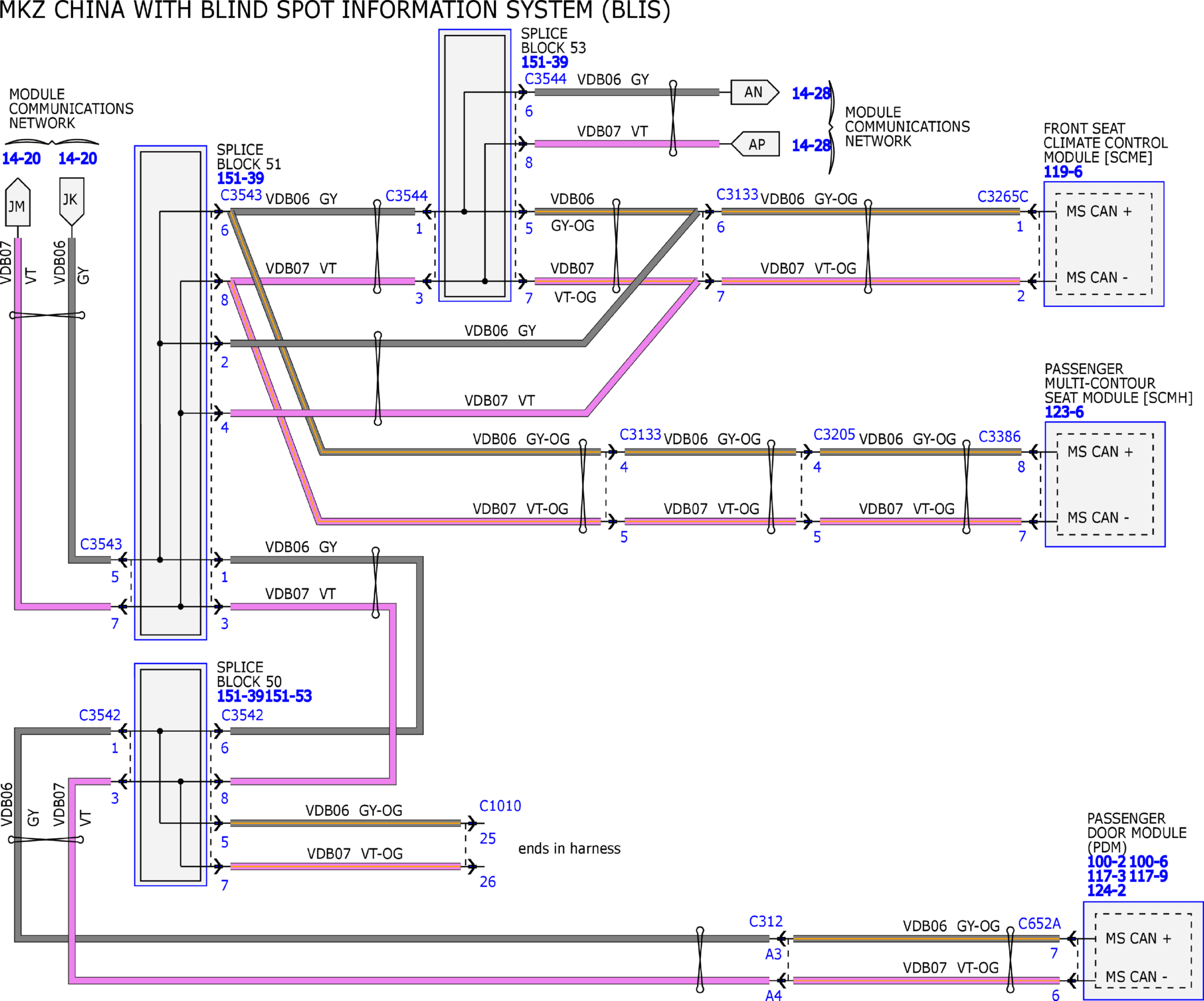The height and width of the screenshot is (1001, 1204).
Task: Click the Splice Block 53 component box
Action: [x=475, y=166]
